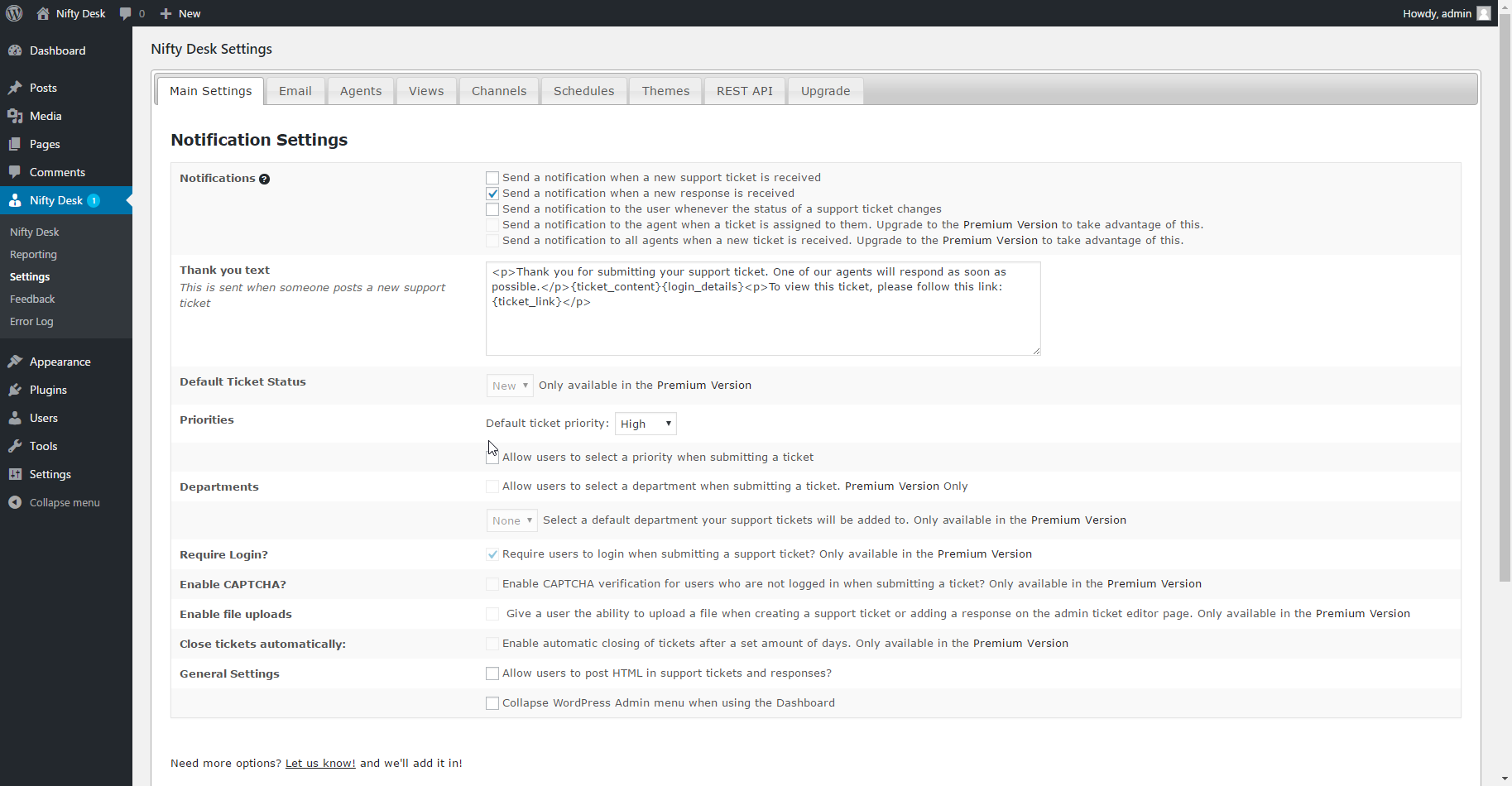Toggle automatic closing of tickets checkbox
This screenshot has width=1512, height=786.
point(492,644)
